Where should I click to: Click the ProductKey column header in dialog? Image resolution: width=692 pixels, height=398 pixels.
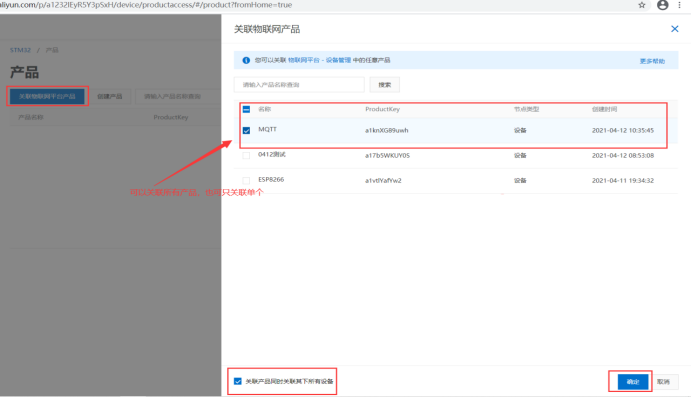click(x=382, y=109)
